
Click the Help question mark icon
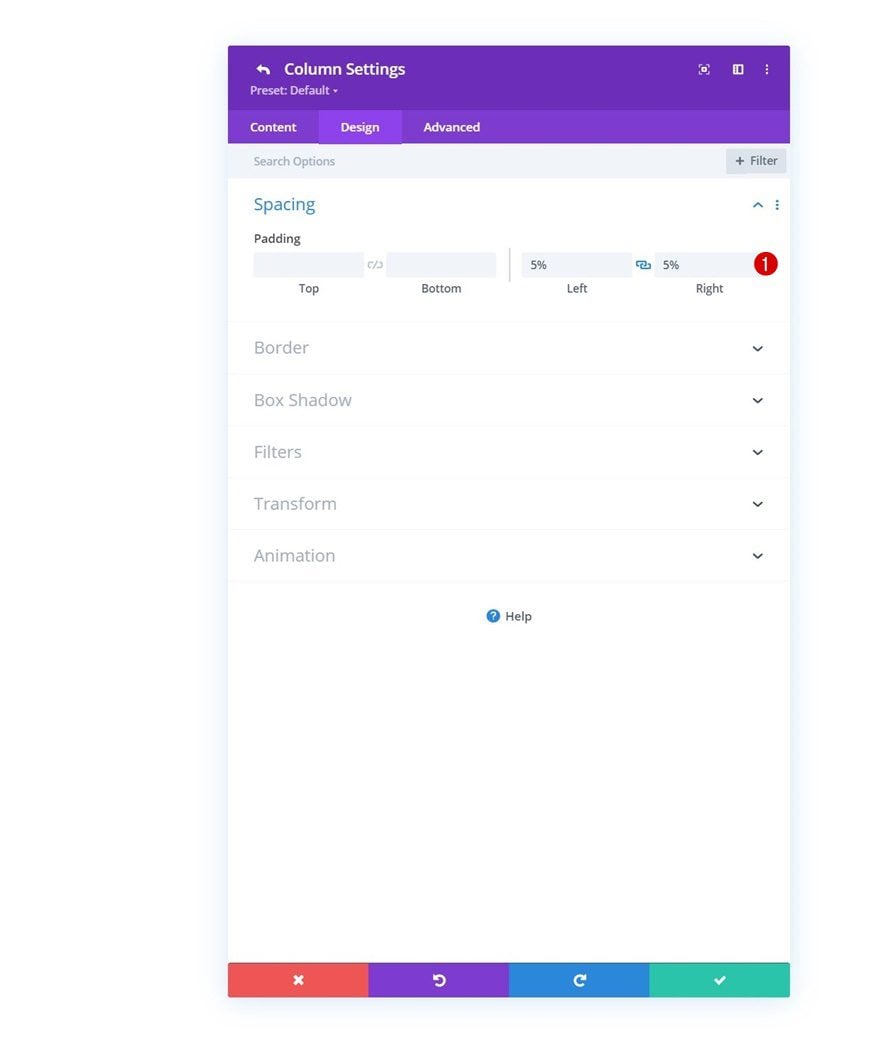click(x=493, y=616)
